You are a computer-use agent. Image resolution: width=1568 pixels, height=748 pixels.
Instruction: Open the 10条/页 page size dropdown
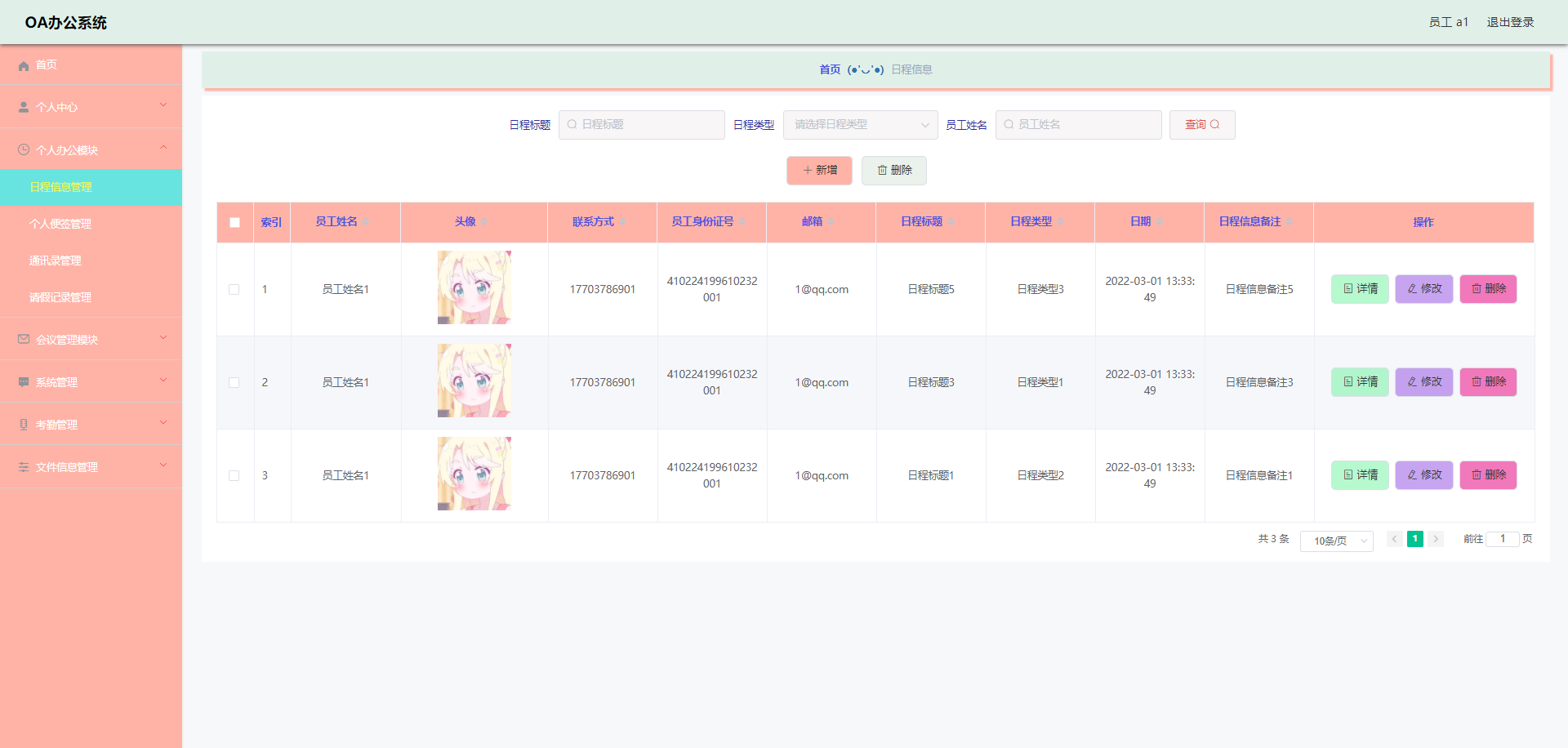pyautogui.click(x=1336, y=541)
